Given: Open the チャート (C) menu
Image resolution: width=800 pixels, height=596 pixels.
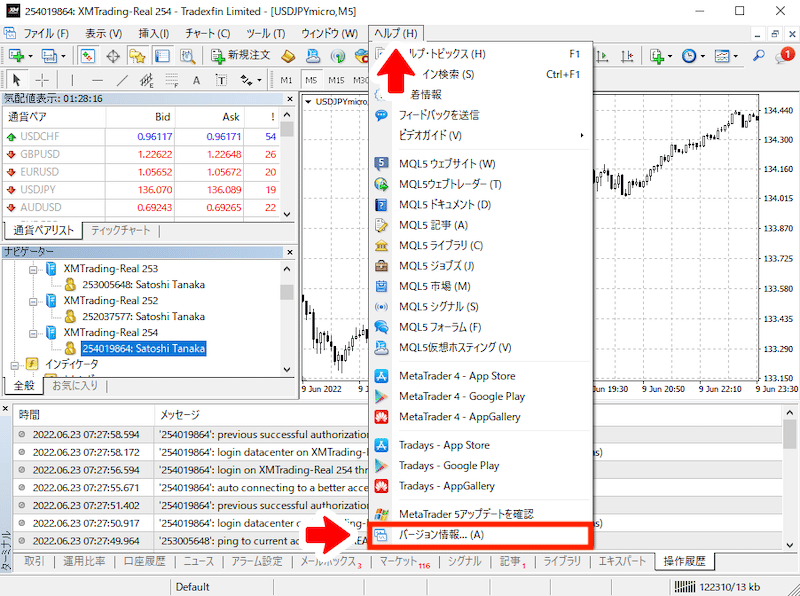Looking at the screenshot, I should 208,34.
